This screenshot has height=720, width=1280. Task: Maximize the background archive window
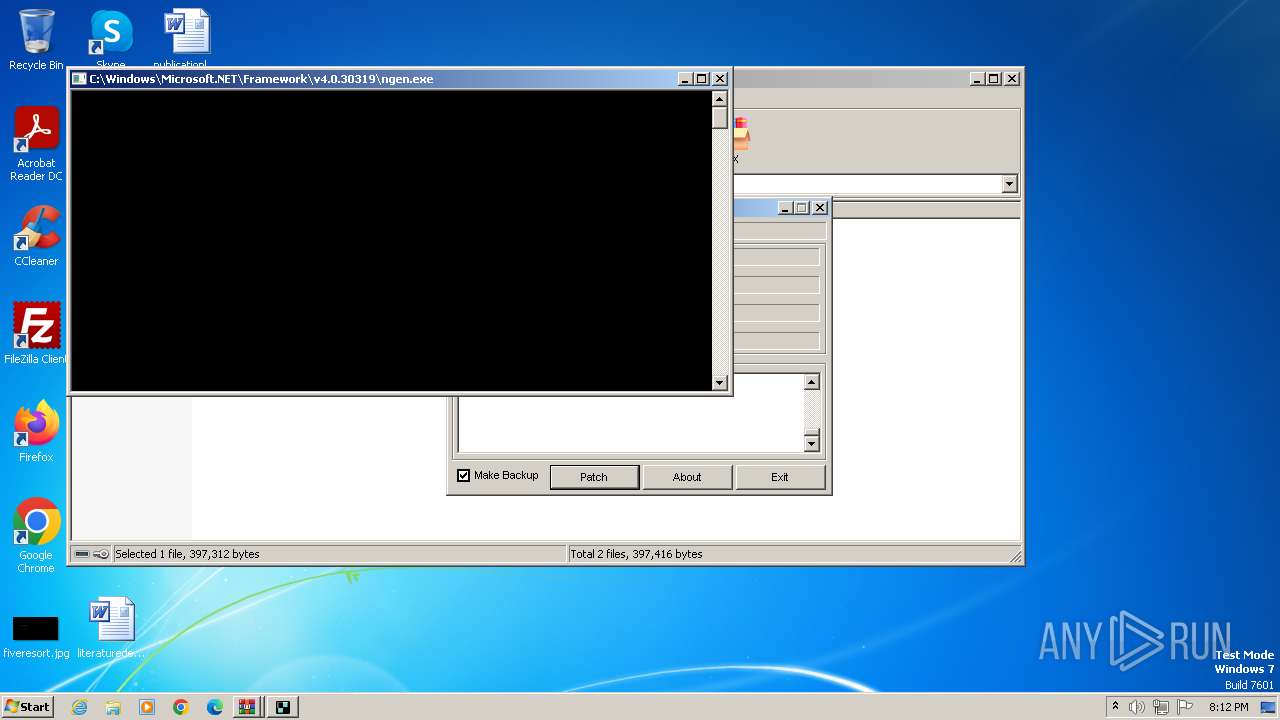click(994, 79)
